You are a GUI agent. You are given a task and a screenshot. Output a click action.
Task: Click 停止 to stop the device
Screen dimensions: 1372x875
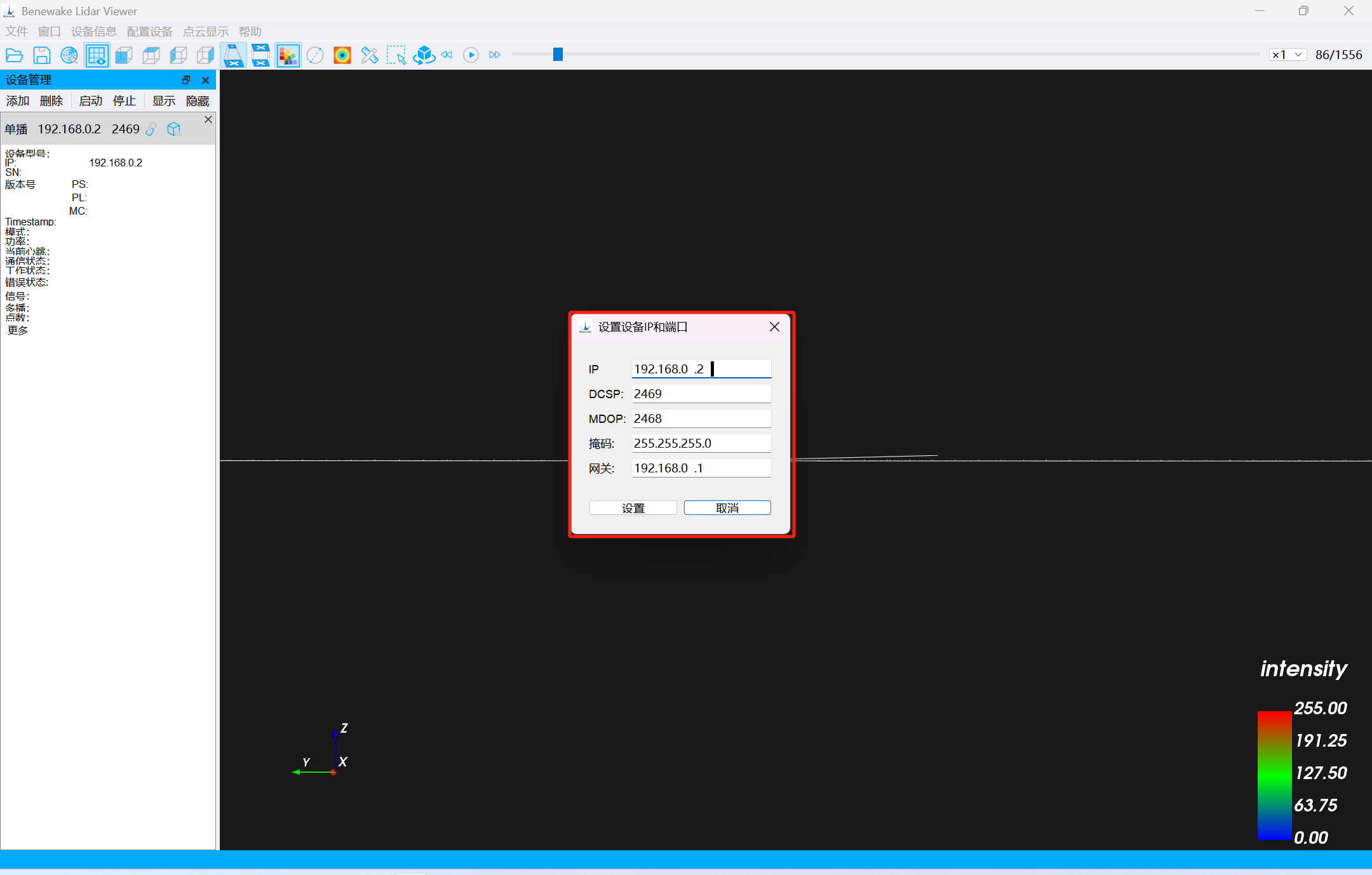[x=124, y=101]
